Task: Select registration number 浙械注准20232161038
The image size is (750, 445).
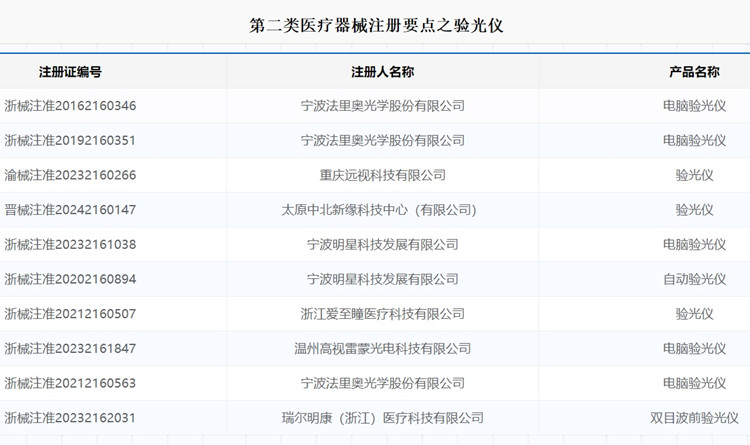Action: [x=70, y=245]
